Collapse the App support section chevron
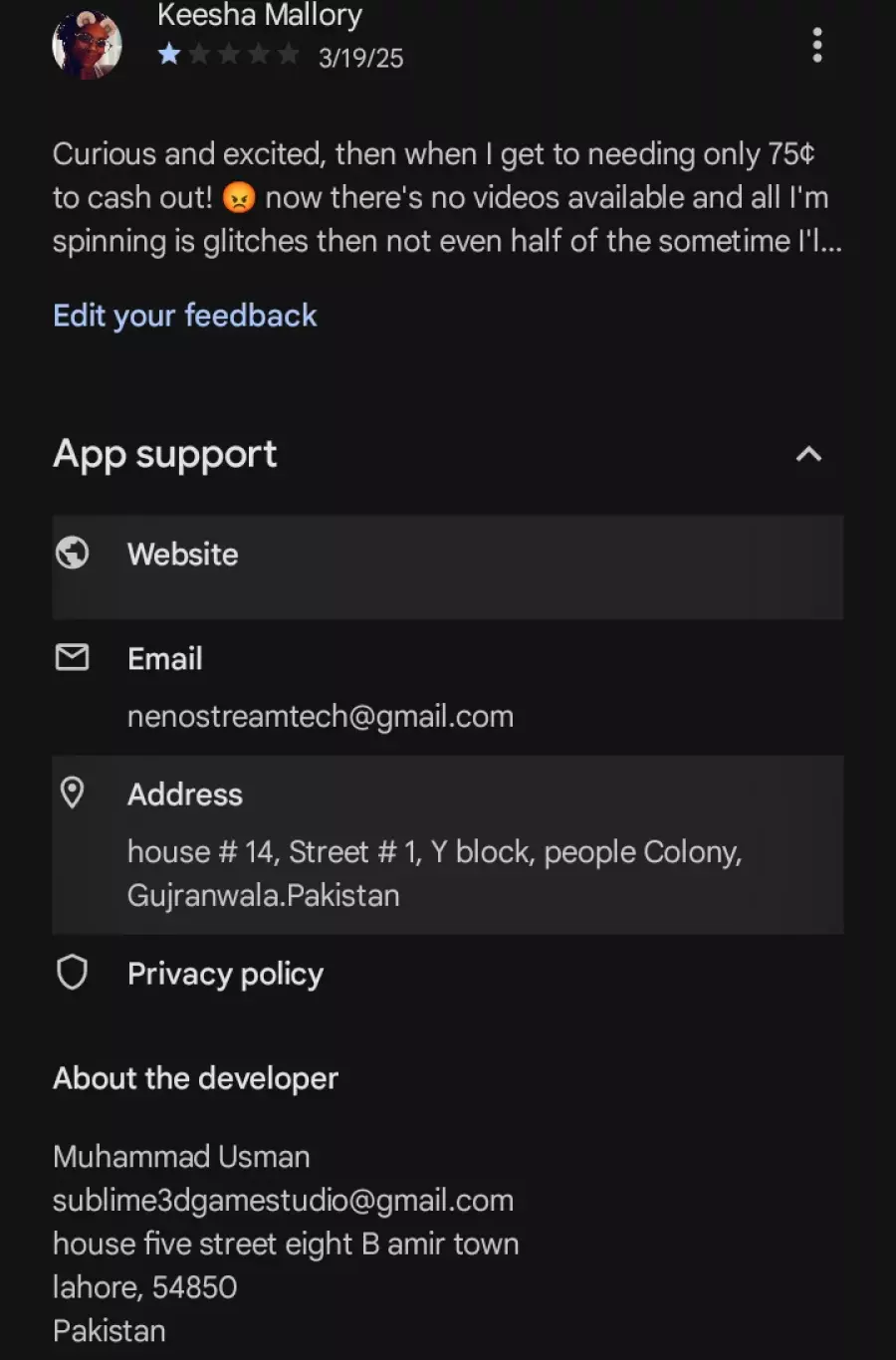The width and height of the screenshot is (896, 1360). tap(808, 455)
